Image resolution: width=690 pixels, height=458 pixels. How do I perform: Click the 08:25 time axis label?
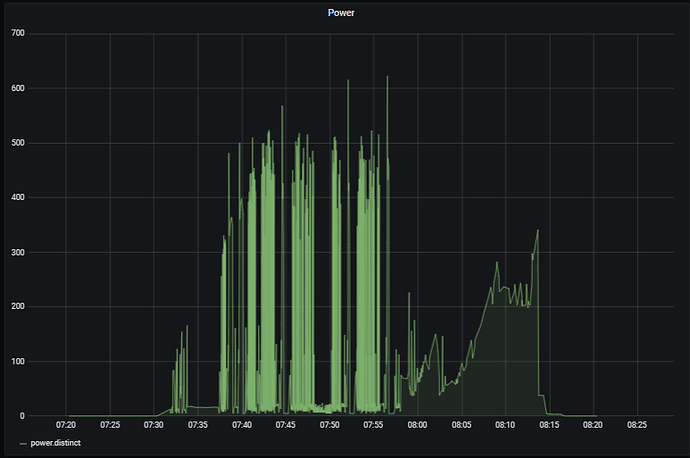637,425
